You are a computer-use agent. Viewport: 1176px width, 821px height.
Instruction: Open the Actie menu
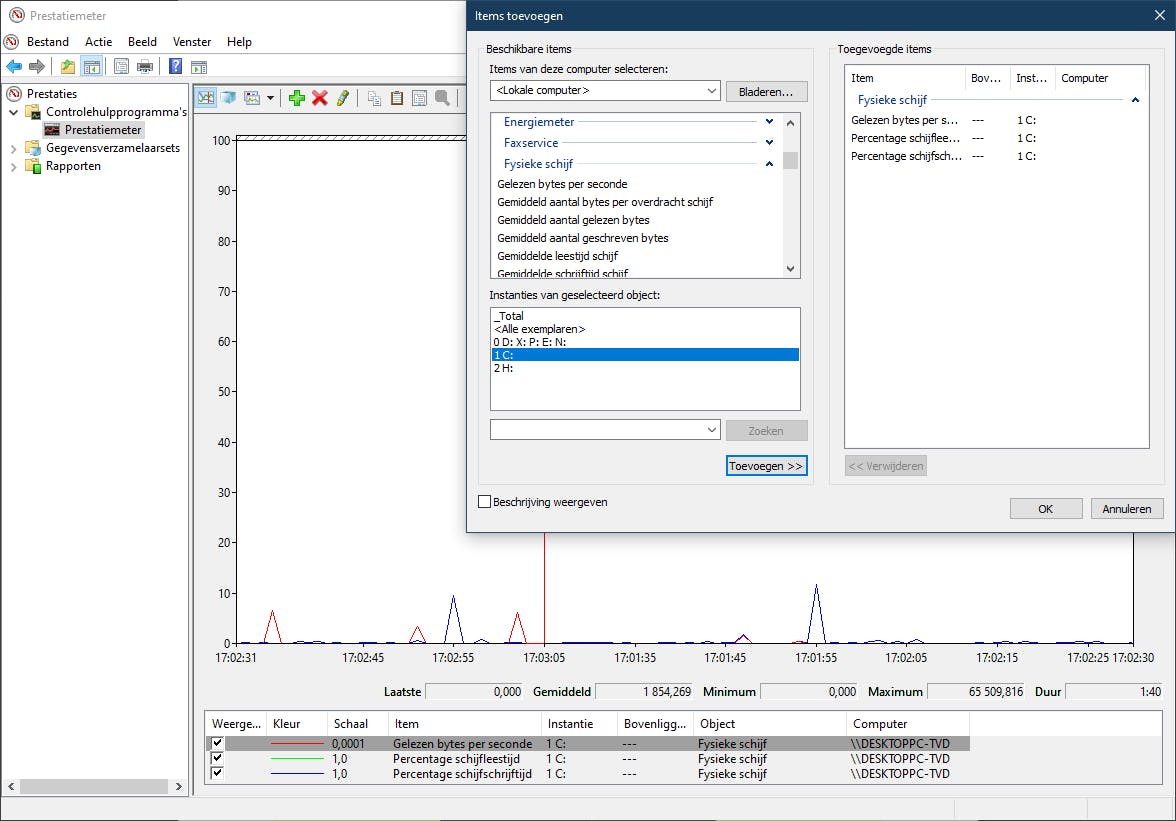coord(98,42)
